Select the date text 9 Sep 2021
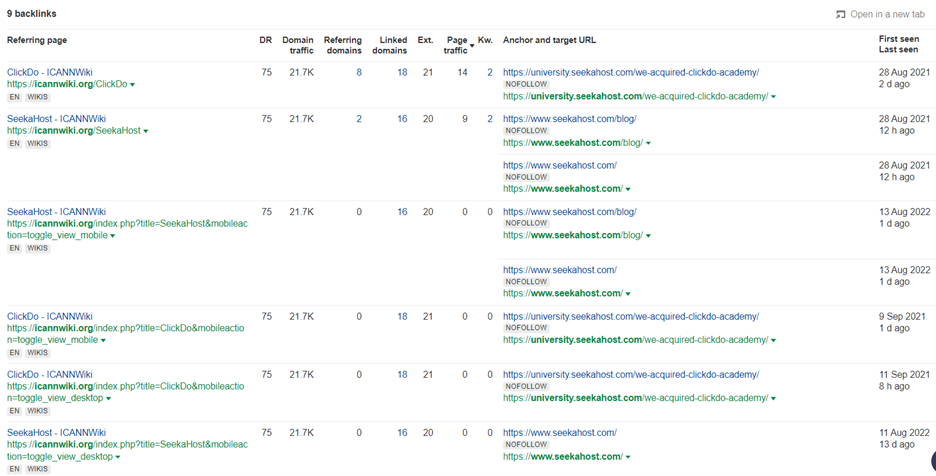 point(902,317)
